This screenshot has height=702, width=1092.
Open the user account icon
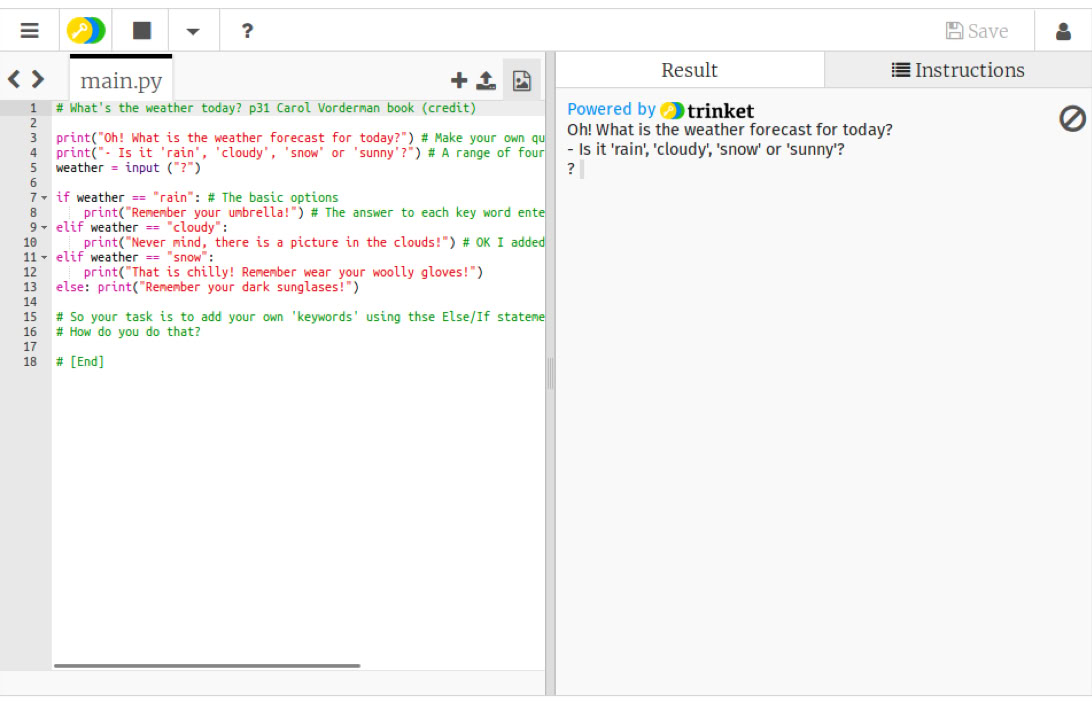click(1063, 31)
